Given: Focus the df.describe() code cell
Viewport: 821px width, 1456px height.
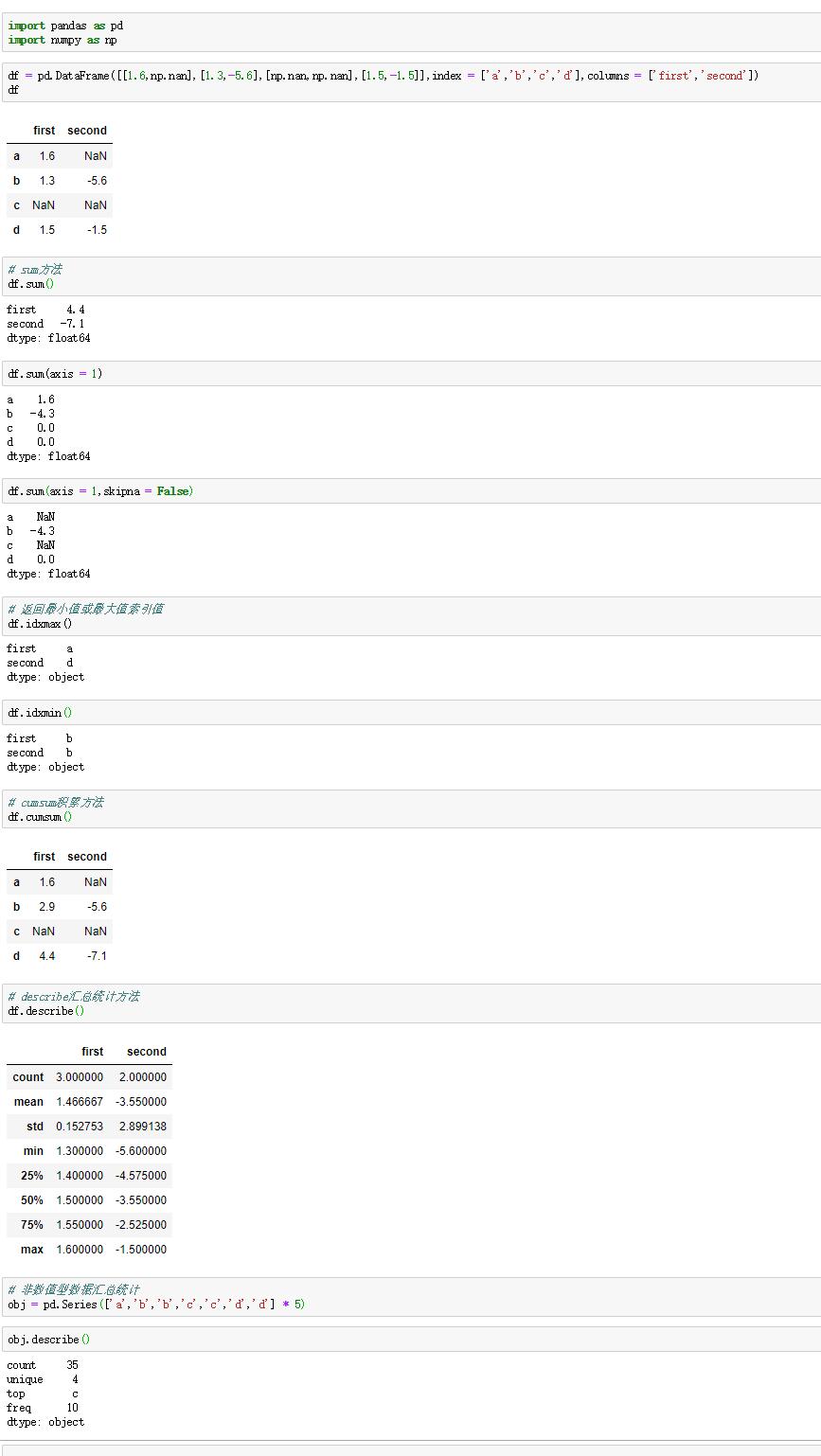Looking at the screenshot, I should click(x=410, y=1003).
